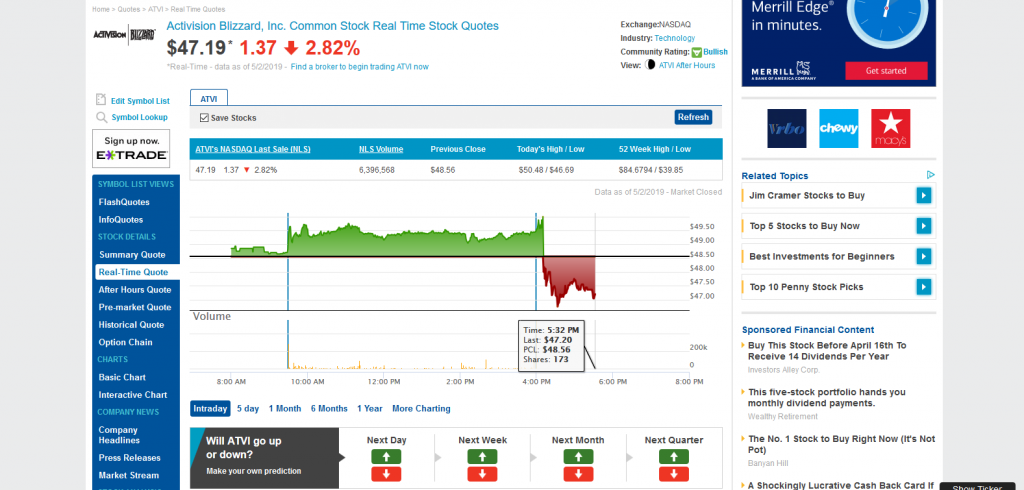Click arrow for Best Investments for Beginners

click(923, 257)
